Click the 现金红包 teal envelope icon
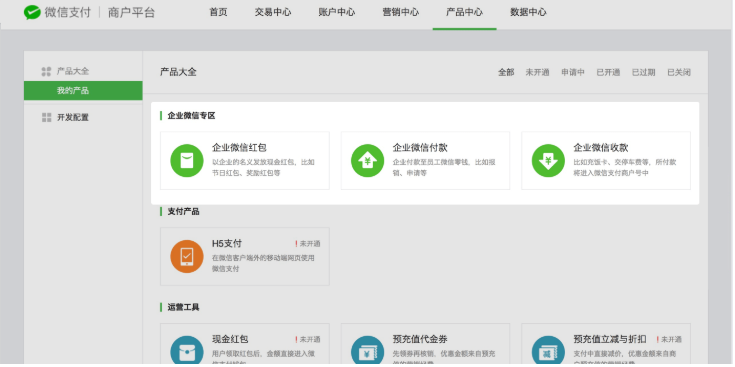The image size is (735, 367). point(187,351)
